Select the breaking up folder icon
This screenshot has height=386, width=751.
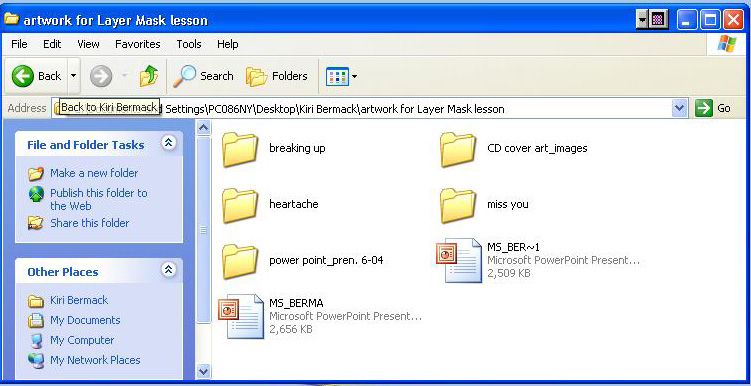240,149
